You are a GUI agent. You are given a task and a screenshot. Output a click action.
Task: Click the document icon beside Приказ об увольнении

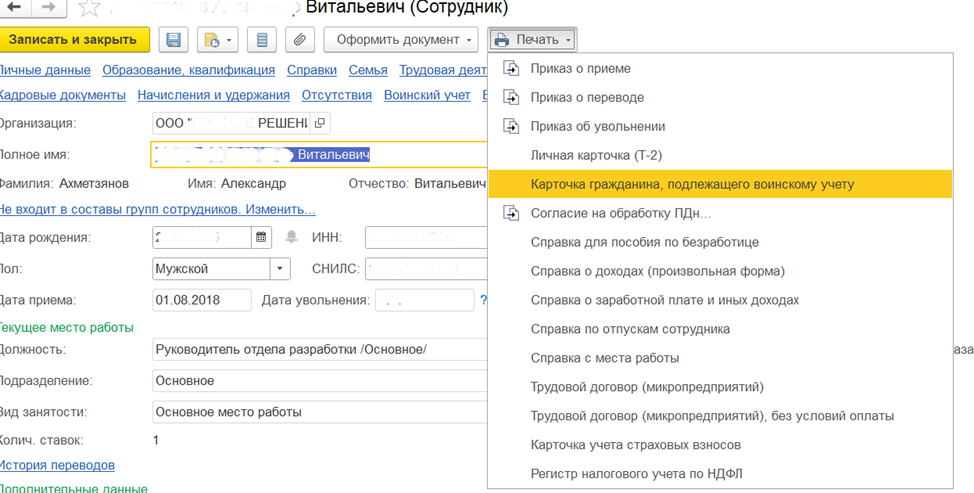click(511, 126)
